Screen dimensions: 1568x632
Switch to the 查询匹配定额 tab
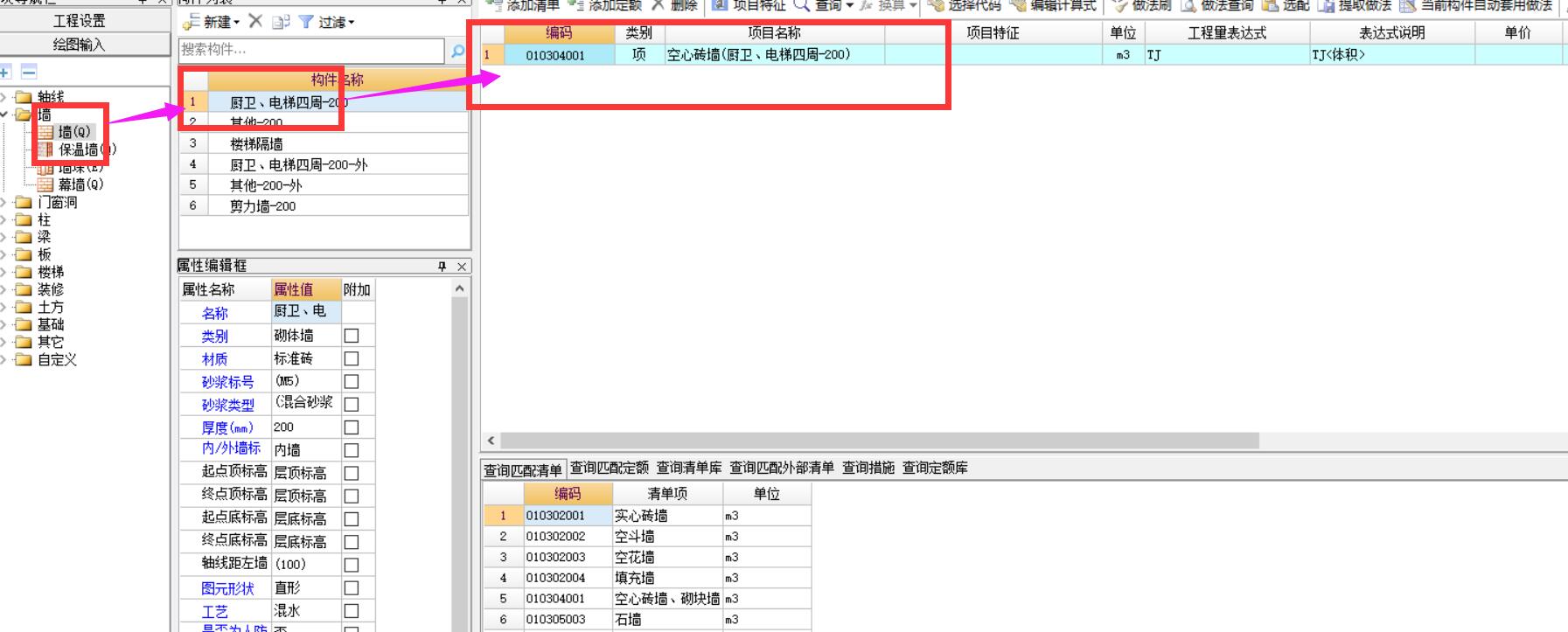(610, 469)
